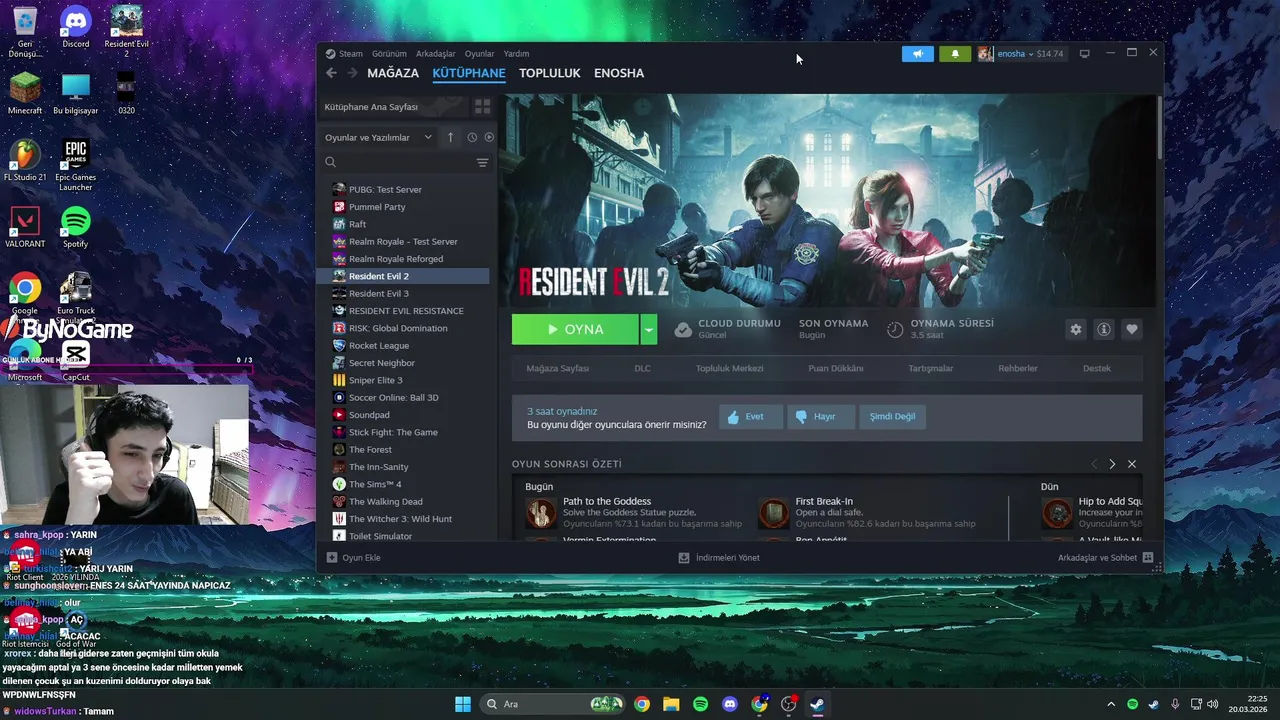Open İndirmeleri Yönet
1280x720 pixels.
coord(719,558)
